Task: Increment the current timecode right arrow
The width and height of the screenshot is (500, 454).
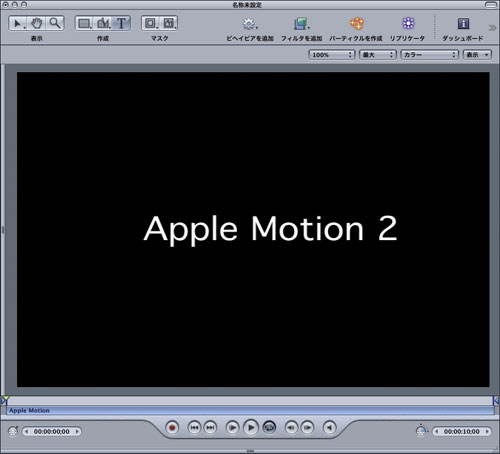Action: (x=77, y=432)
